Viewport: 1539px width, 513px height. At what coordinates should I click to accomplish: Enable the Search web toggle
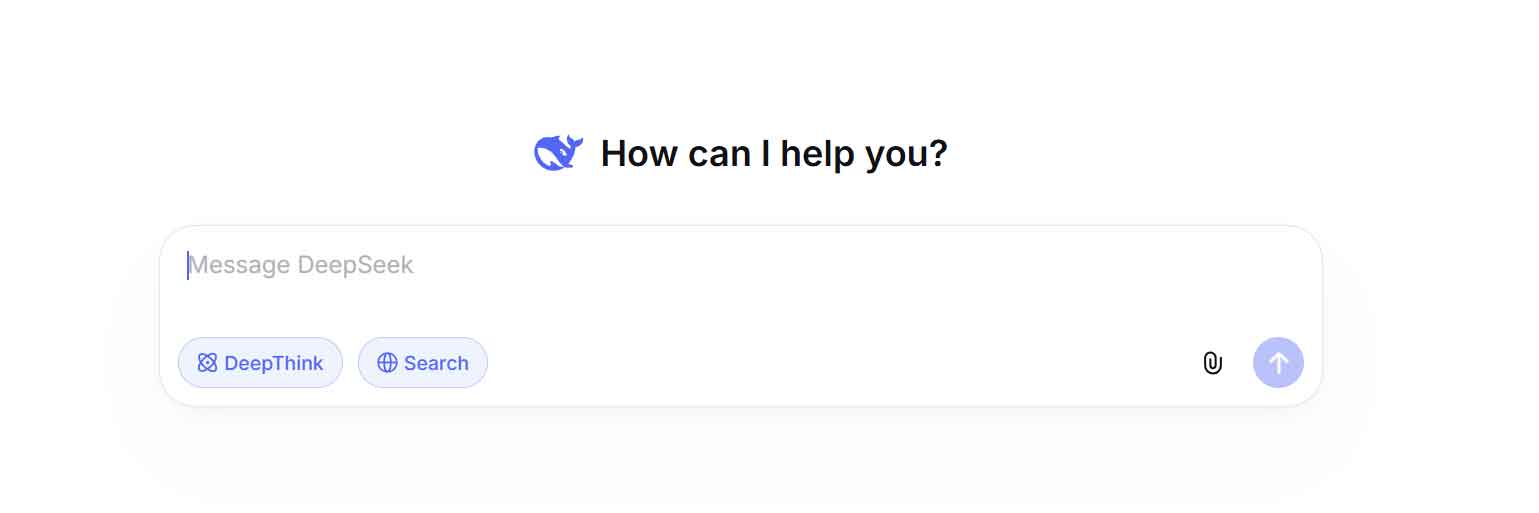click(x=423, y=363)
